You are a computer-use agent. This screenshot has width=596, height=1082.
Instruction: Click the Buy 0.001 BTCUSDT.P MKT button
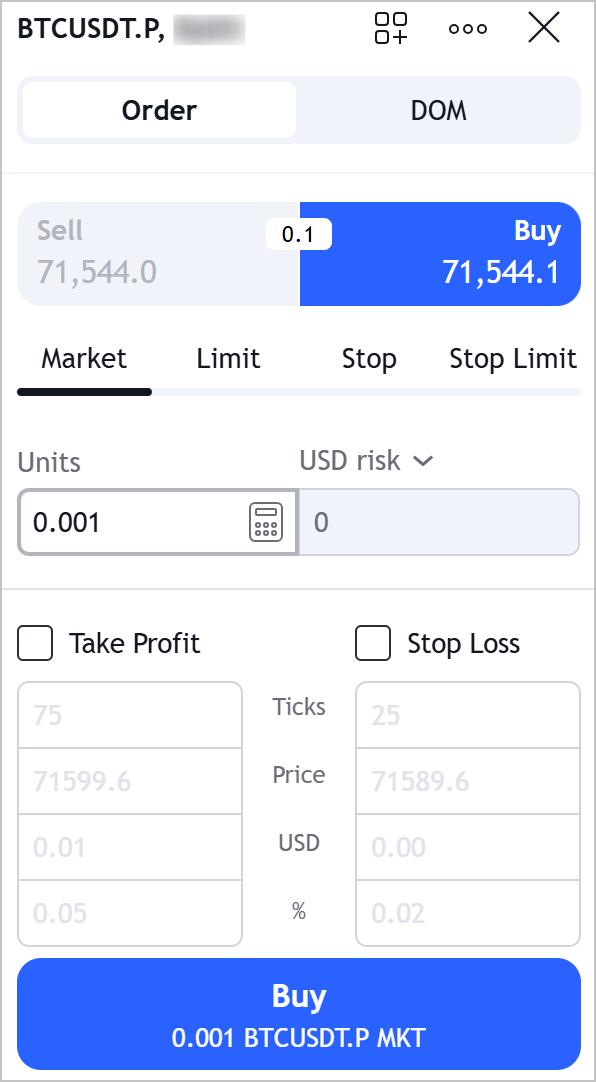pyautogui.click(x=299, y=1014)
